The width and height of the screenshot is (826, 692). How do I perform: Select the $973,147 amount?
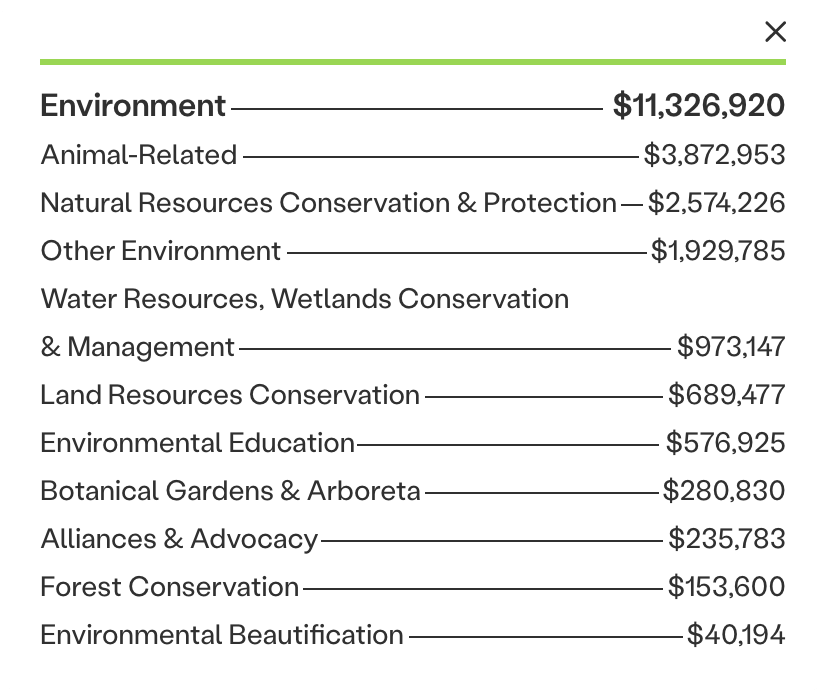[731, 347]
